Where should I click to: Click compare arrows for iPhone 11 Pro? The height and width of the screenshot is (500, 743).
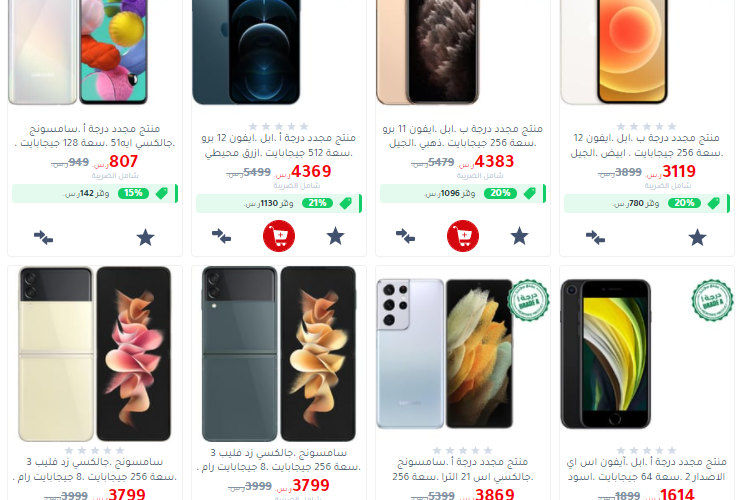point(405,236)
